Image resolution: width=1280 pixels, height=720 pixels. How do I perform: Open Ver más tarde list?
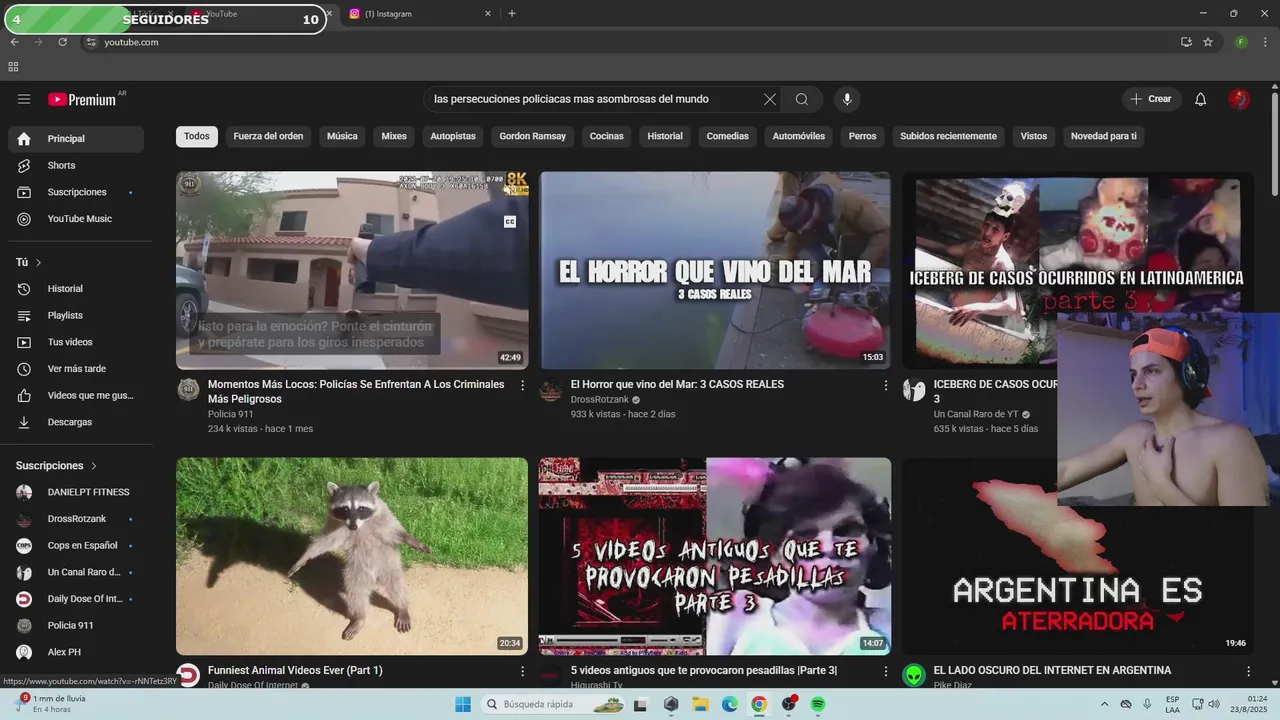[76, 369]
